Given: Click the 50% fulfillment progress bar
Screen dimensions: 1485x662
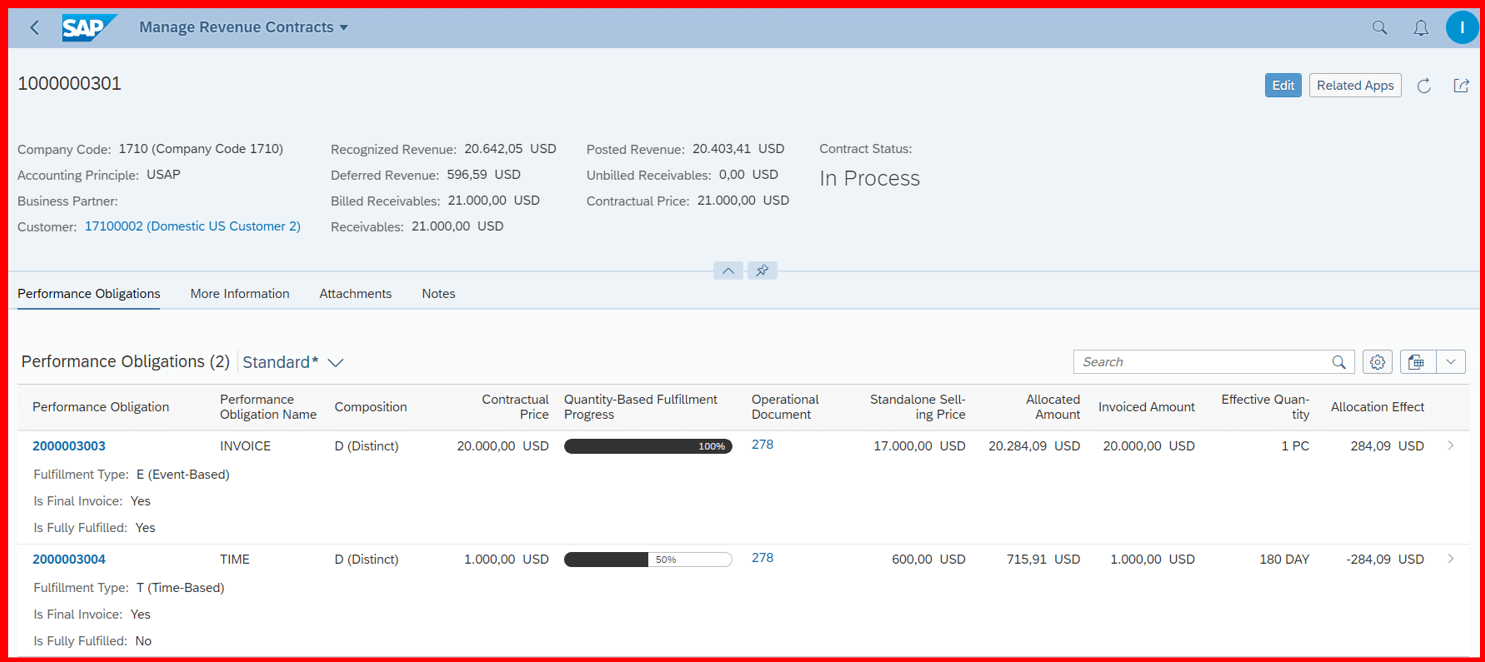Looking at the screenshot, I should click(x=648, y=559).
